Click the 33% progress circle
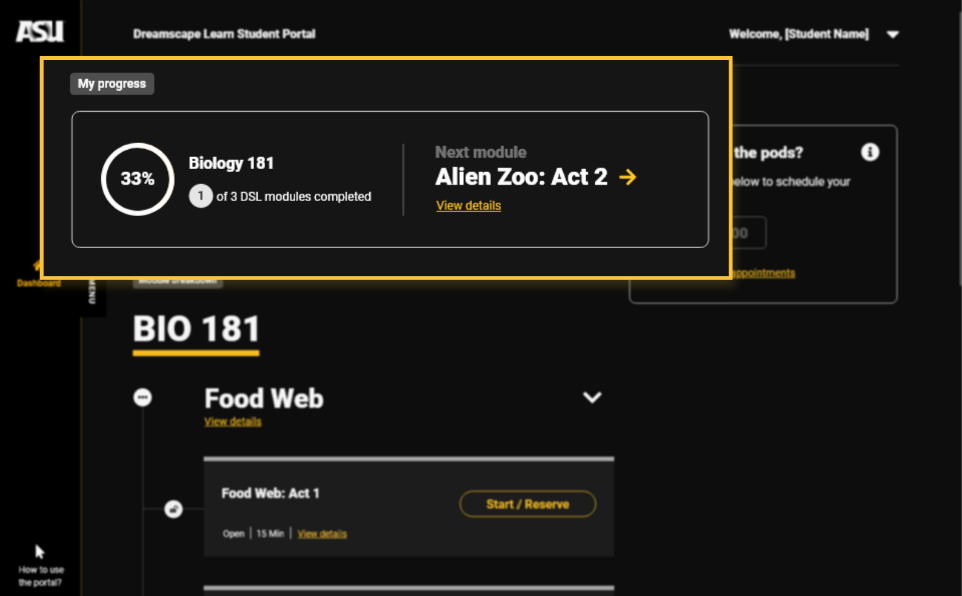Viewport: 962px width, 596px height. [x=138, y=179]
